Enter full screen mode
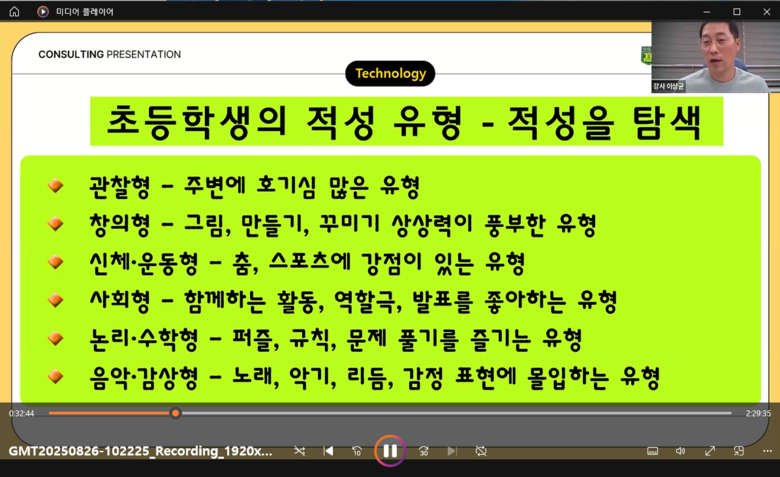 click(x=710, y=451)
